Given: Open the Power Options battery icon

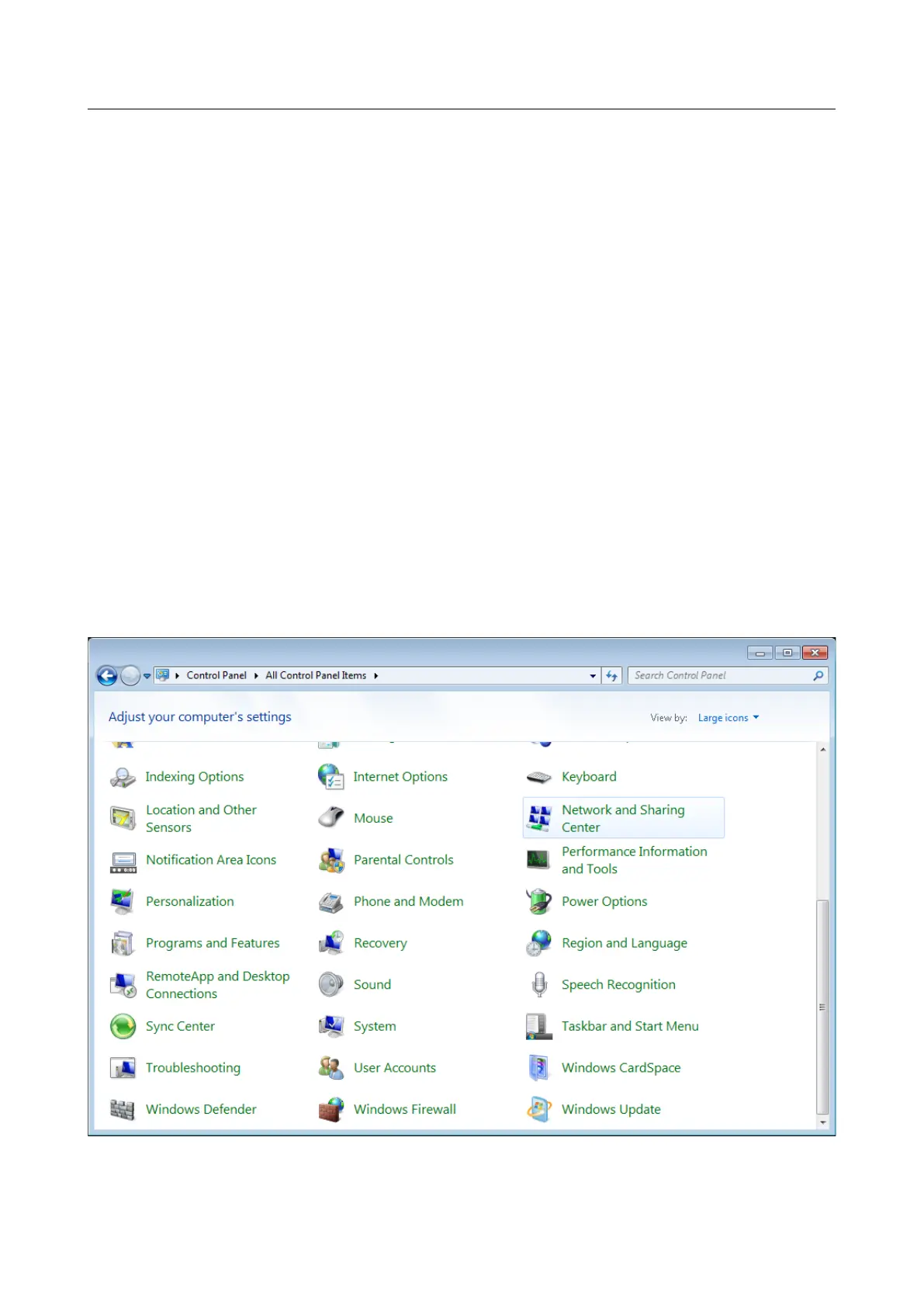Looking at the screenshot, I should [x=539, y=901].
